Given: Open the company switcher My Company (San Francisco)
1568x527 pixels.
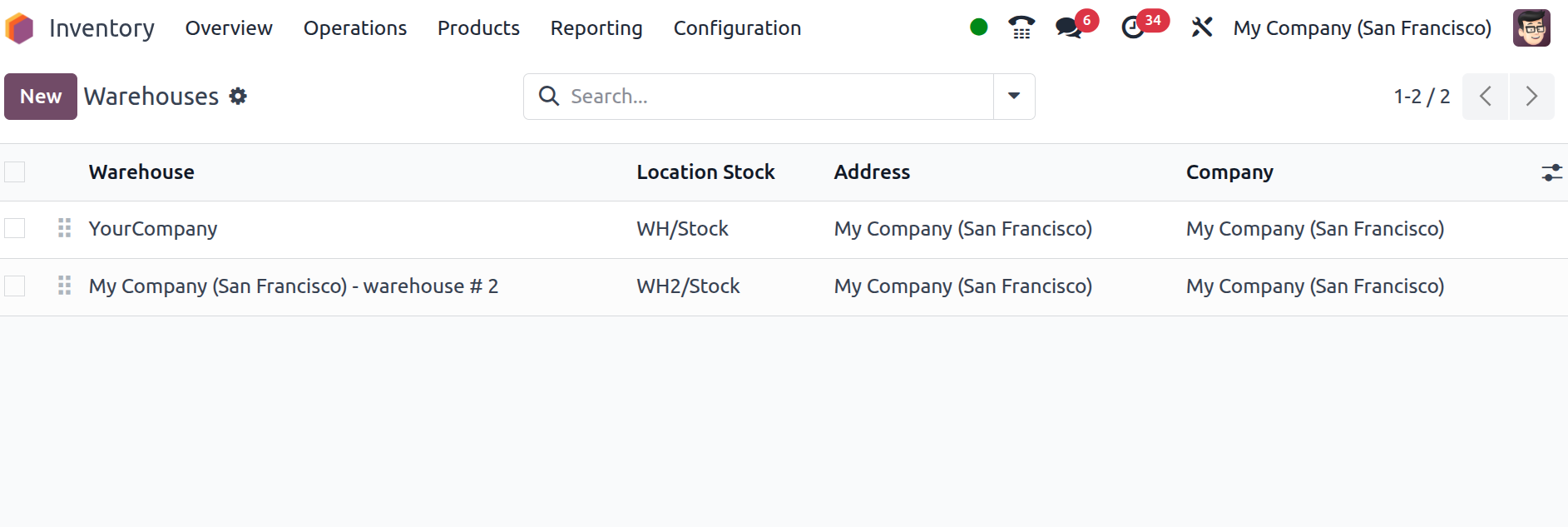Looking at the screenshot, I should pos(1362,28).
